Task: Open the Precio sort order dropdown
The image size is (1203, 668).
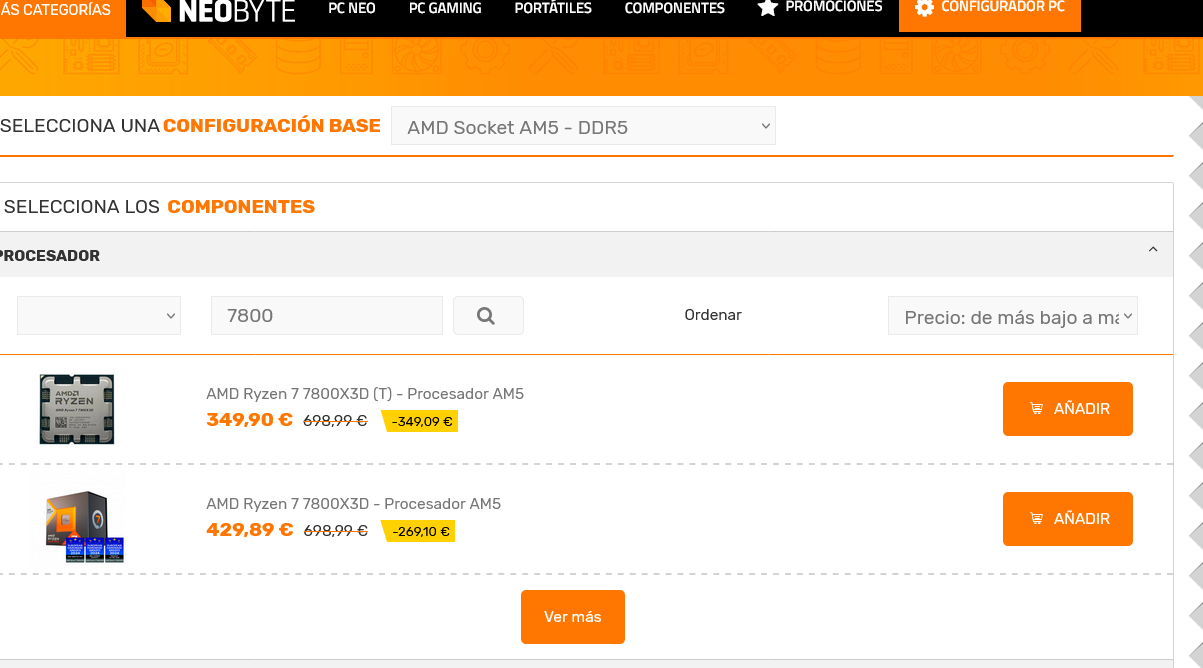Action: [x=1013, y=317]
